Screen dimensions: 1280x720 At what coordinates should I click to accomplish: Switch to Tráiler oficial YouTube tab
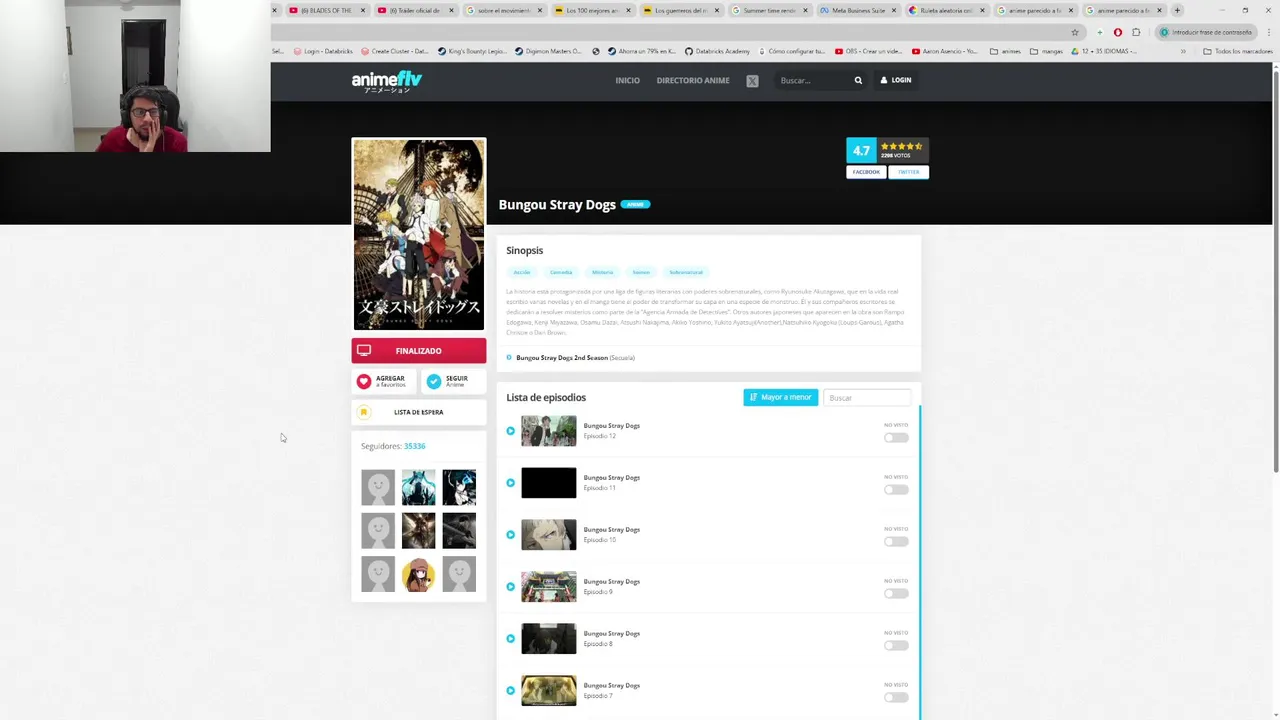point(414,10)
